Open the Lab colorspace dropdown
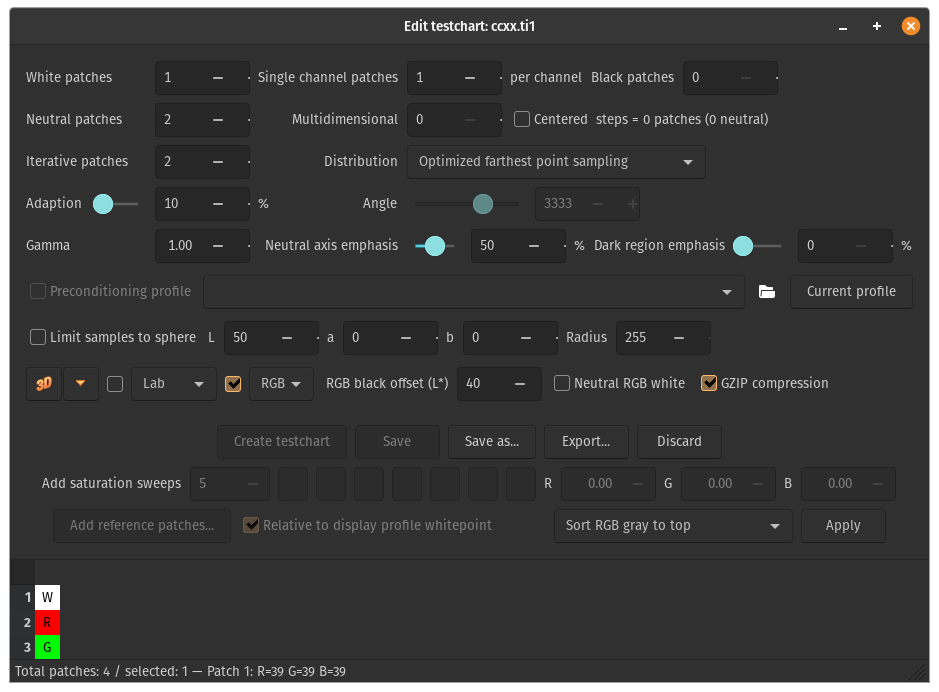Screen dimensions: 939x692 click(x=173, y=384)
